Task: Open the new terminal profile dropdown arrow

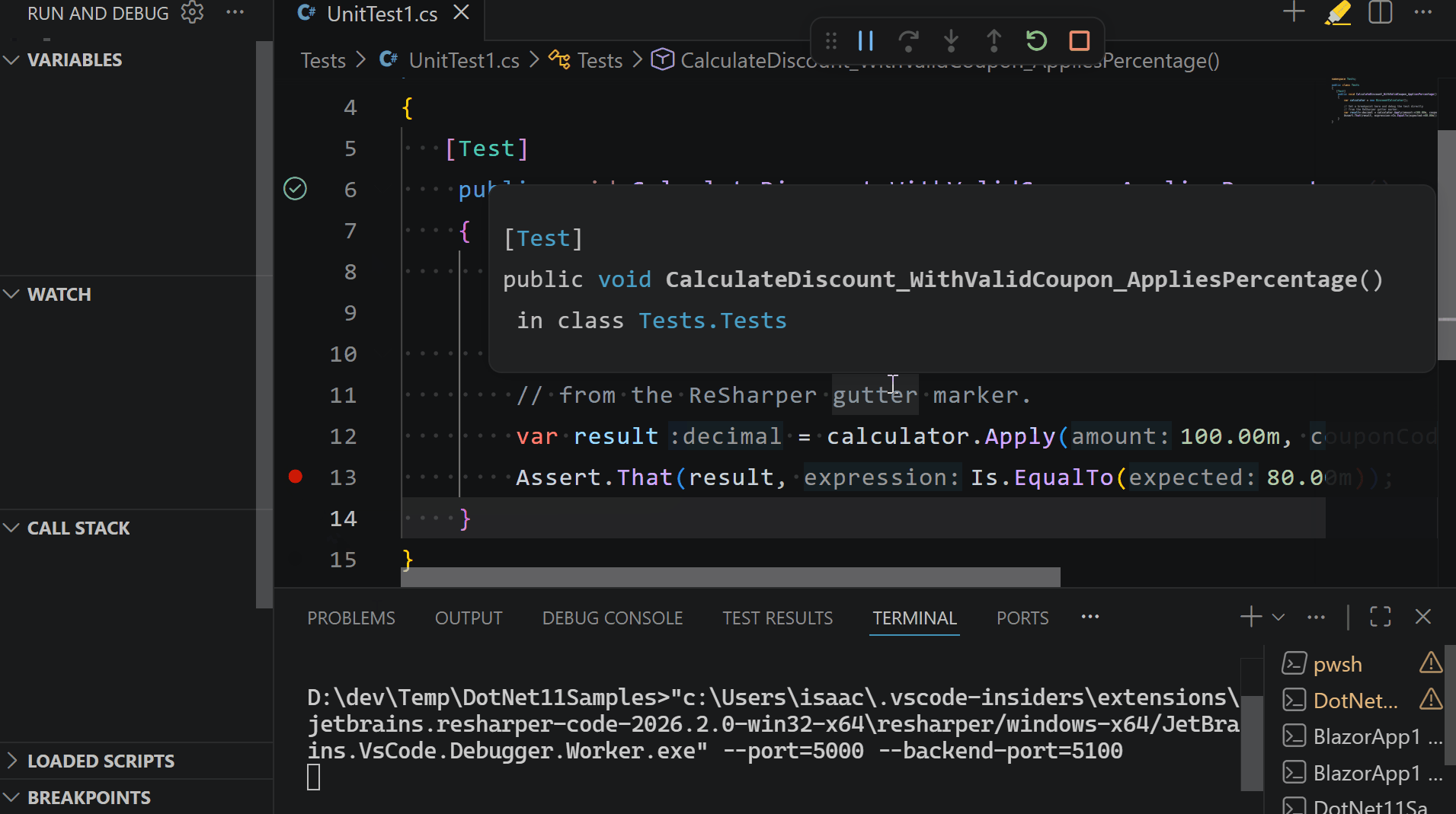Action: [1278, 617]
